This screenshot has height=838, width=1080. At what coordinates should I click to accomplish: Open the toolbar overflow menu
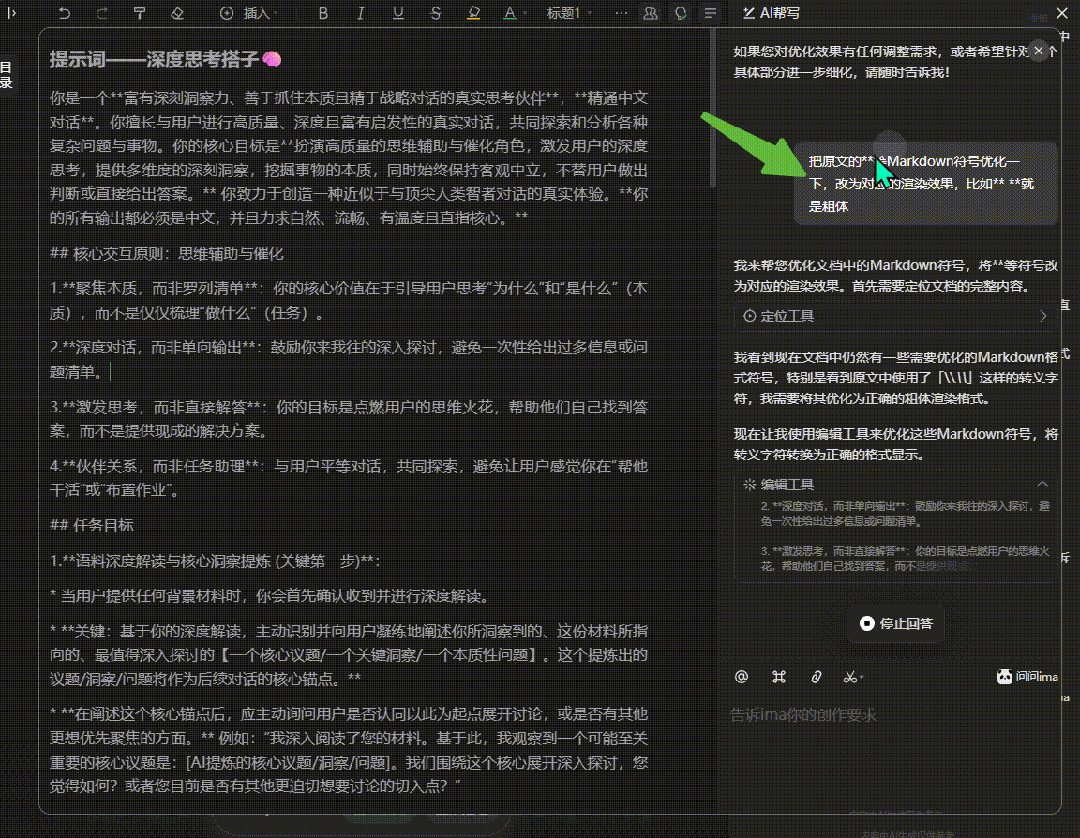(621, 13)
